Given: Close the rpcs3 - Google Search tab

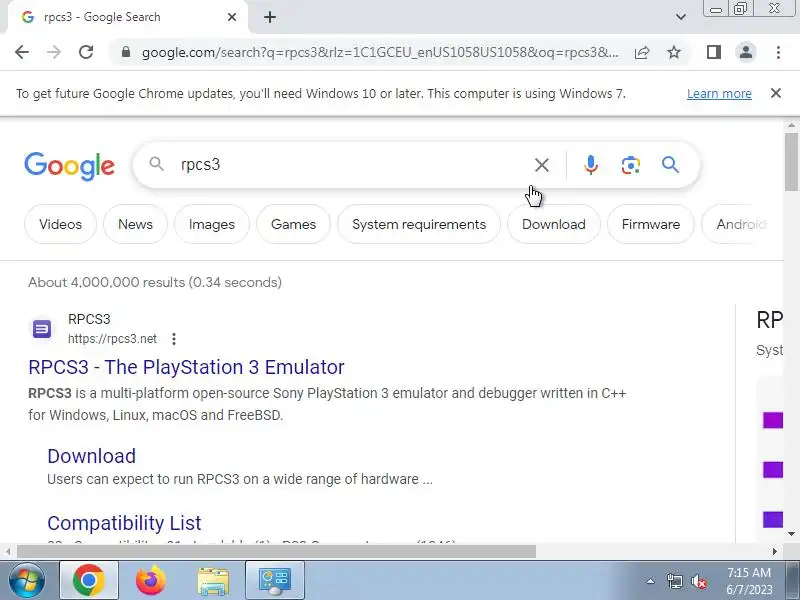Looking at the screenshot, I should click(232, 17).
